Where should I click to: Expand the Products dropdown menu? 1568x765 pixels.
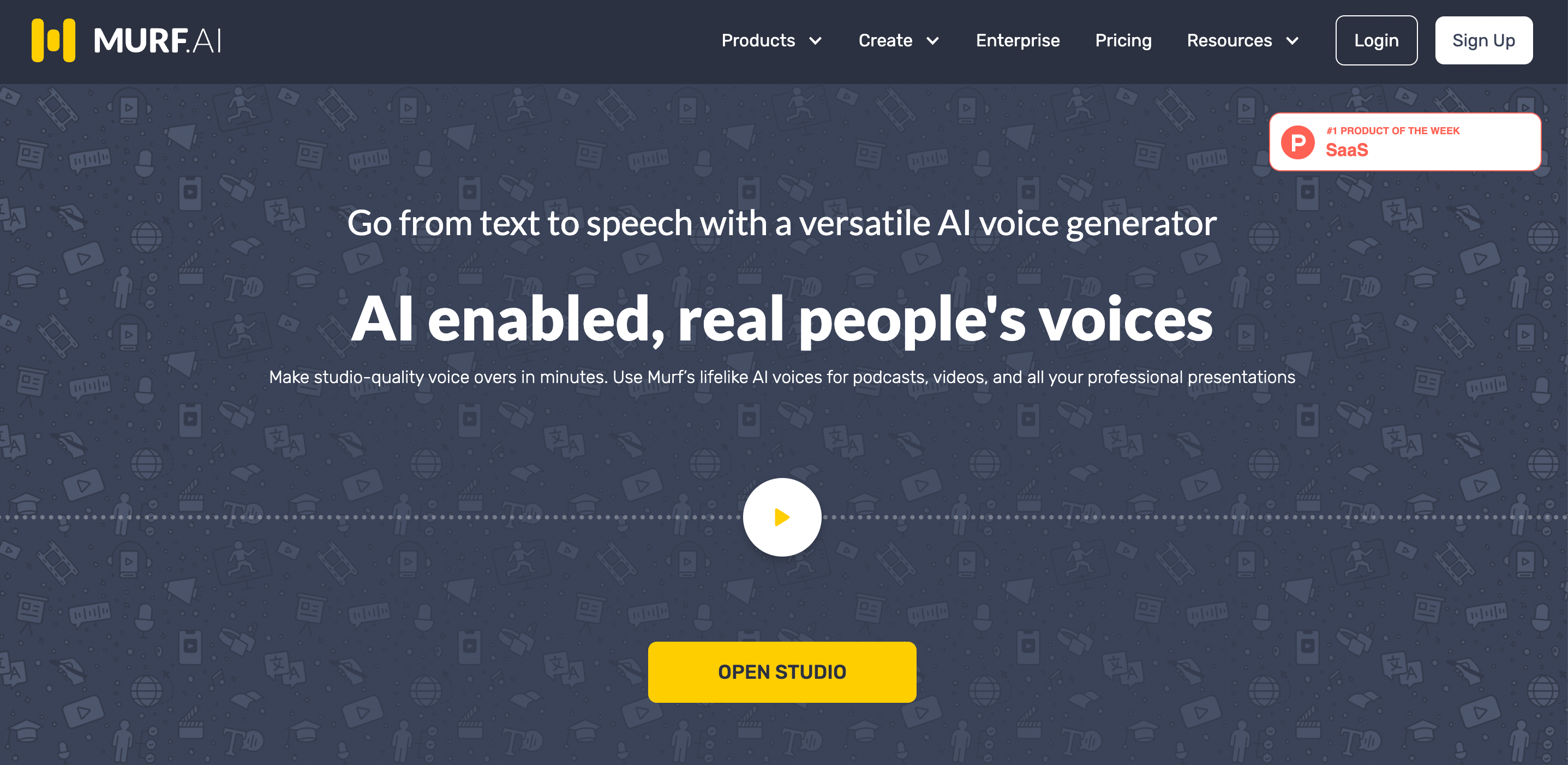(771, 40)
